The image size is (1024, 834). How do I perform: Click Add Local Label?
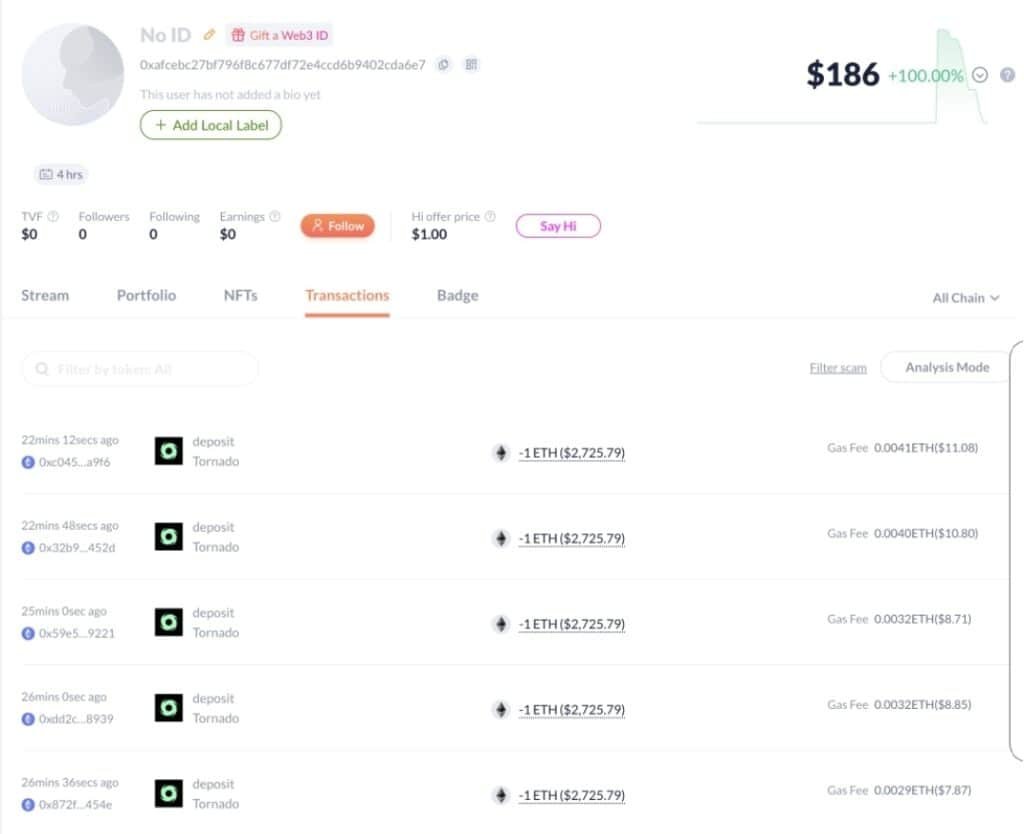pyautogui.click(x=210, y=125)
